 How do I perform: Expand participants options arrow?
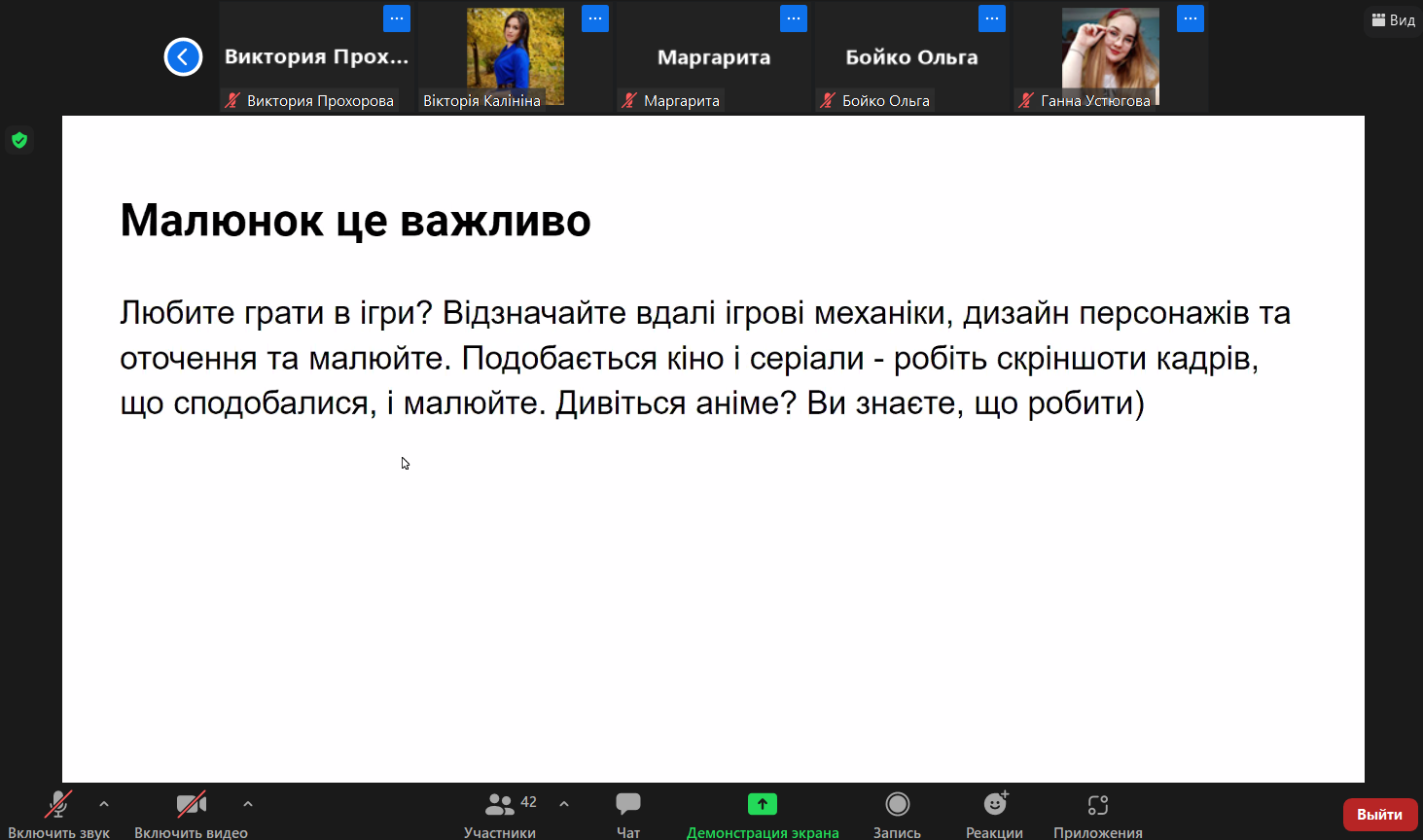click(x=564, y=804)
